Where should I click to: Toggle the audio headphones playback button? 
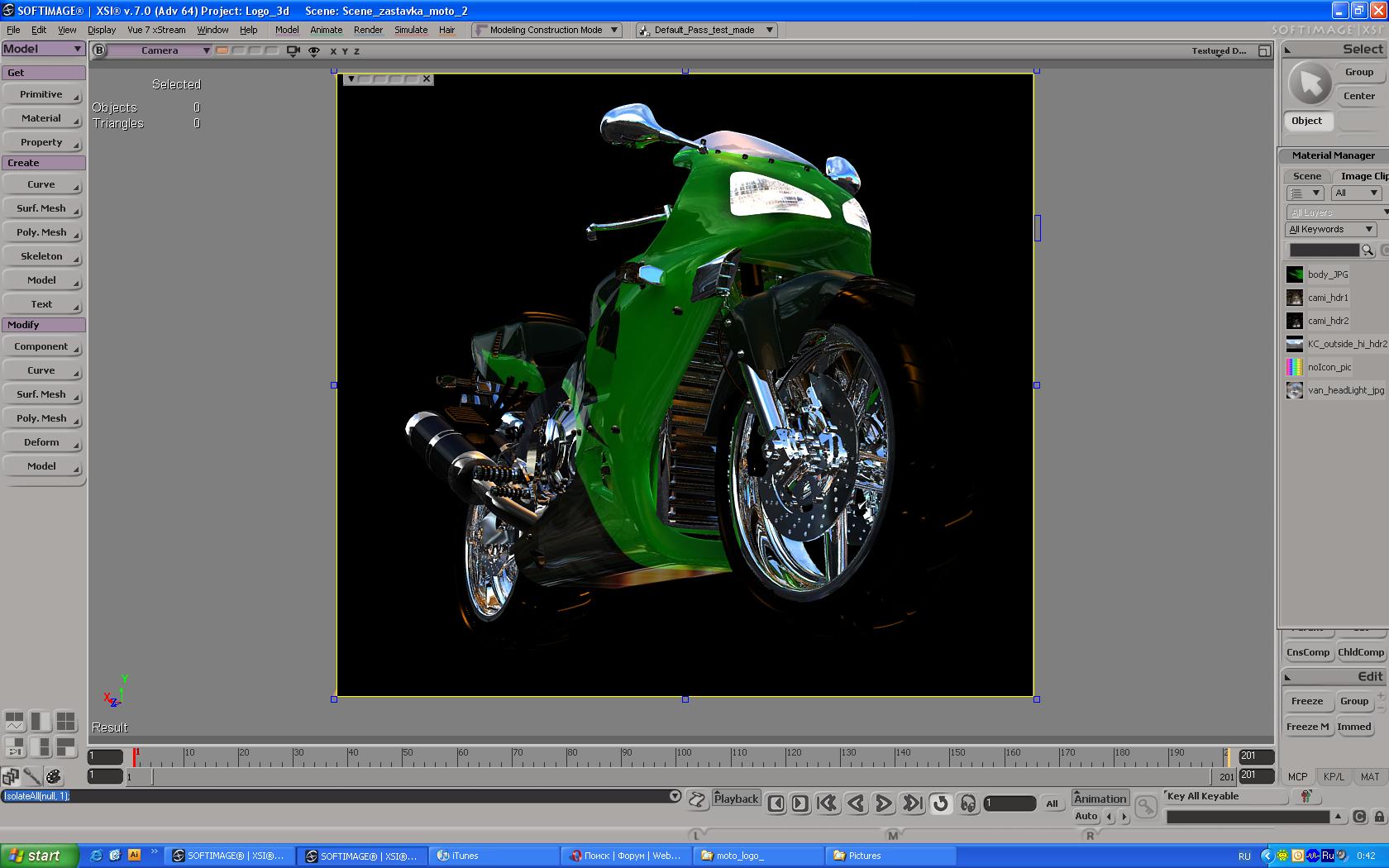pos(968,803)
